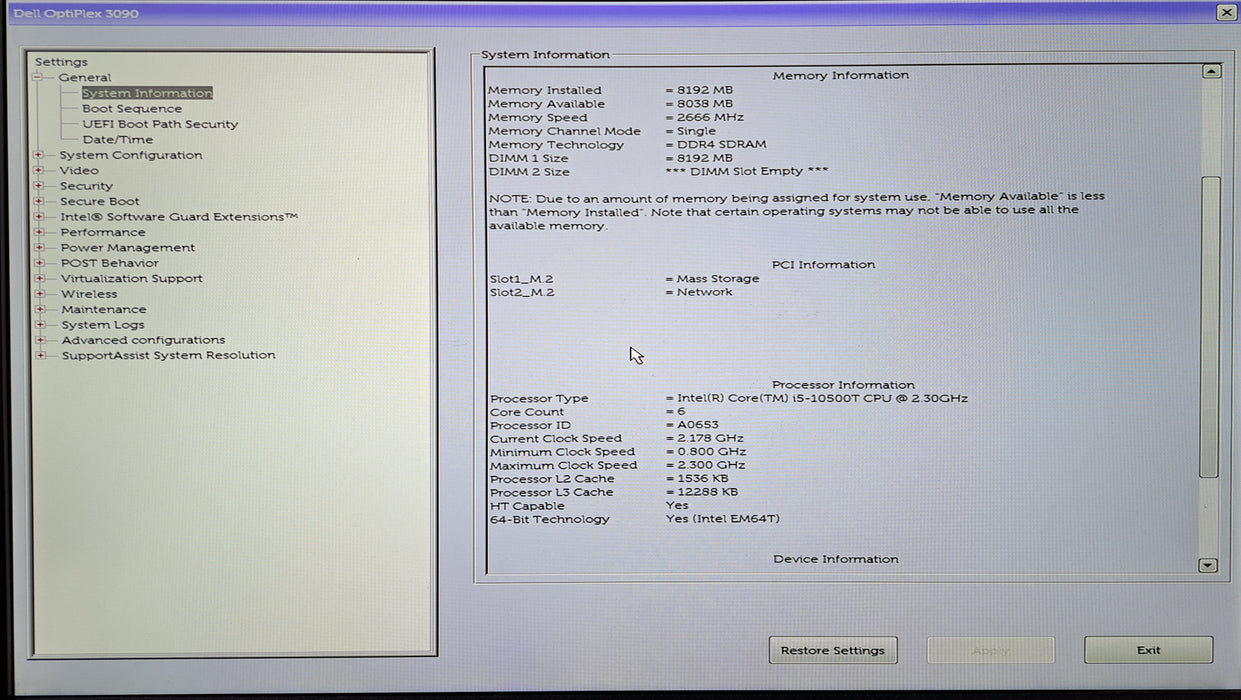
Task: Click the Apply button
Action: tap(990, 650)
